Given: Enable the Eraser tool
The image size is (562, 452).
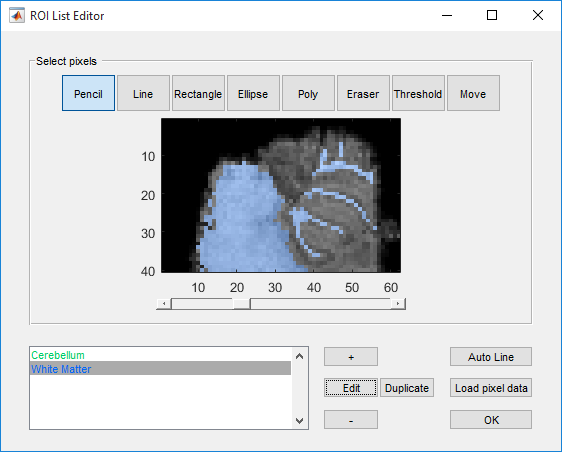Looking at the screenshot, I should [363, 93].
